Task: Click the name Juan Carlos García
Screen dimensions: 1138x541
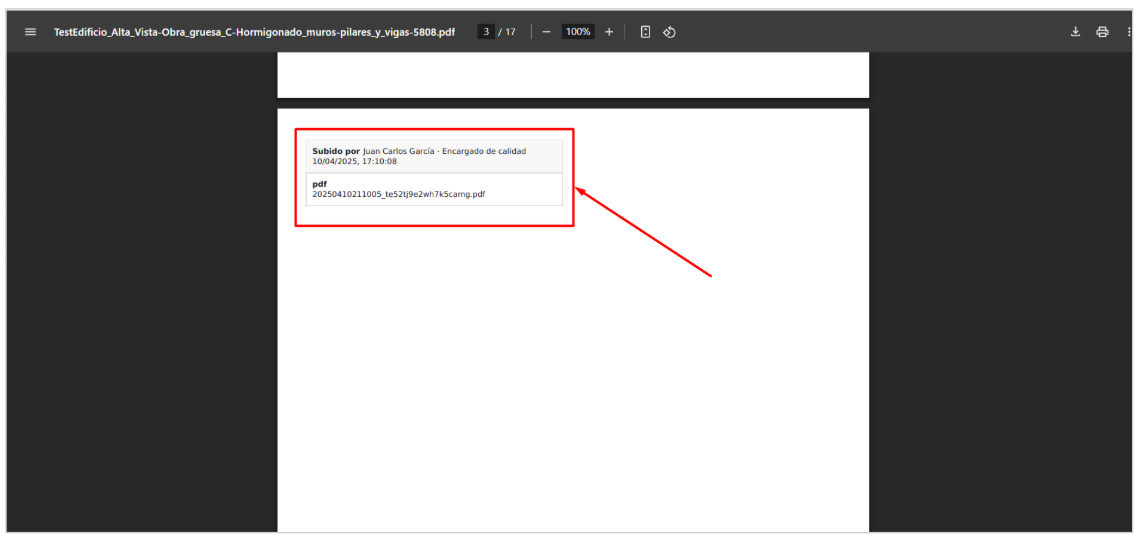Action: click(x=397, y=151)
